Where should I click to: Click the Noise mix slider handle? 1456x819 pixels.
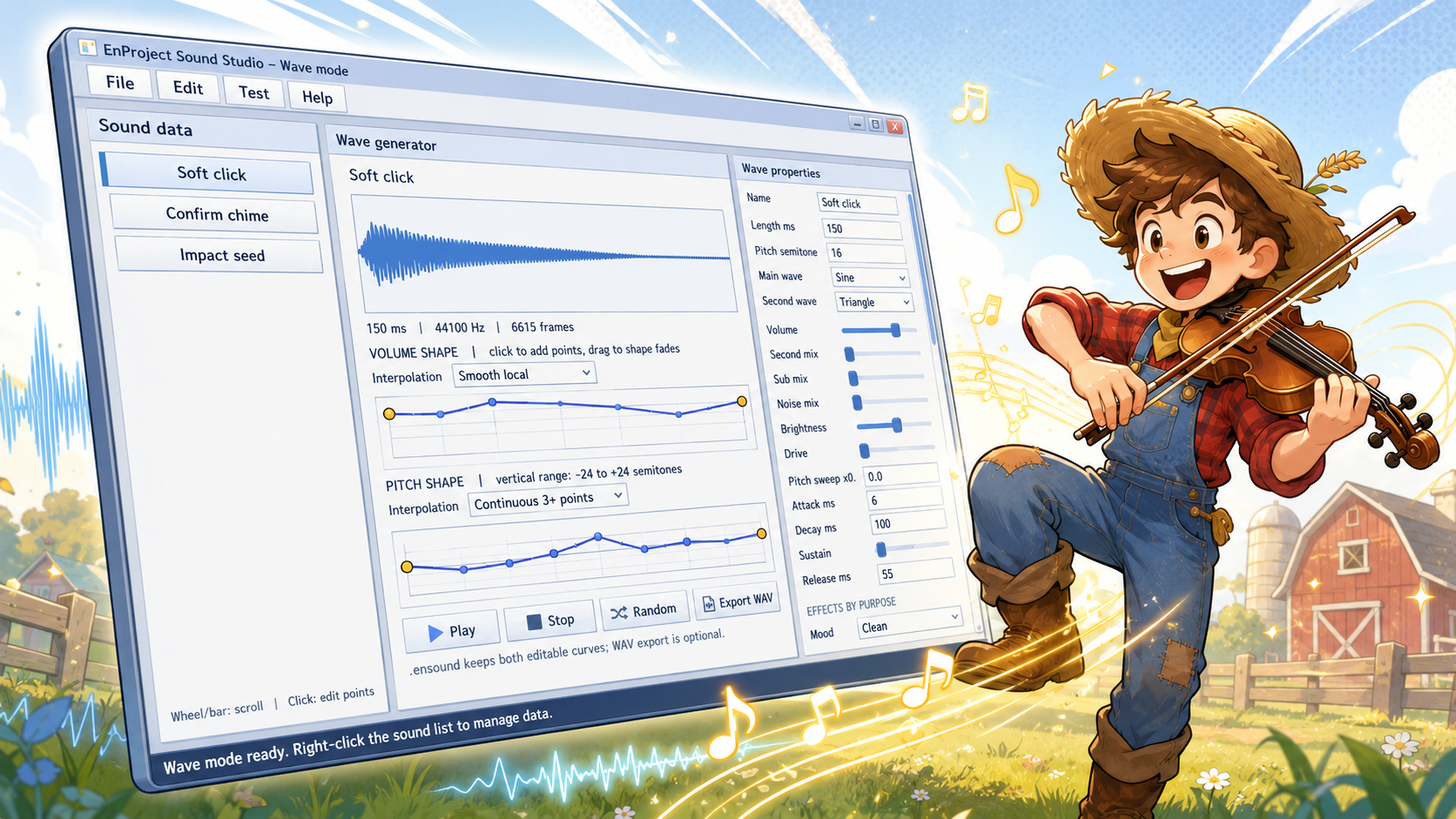[x=857, y=402]
